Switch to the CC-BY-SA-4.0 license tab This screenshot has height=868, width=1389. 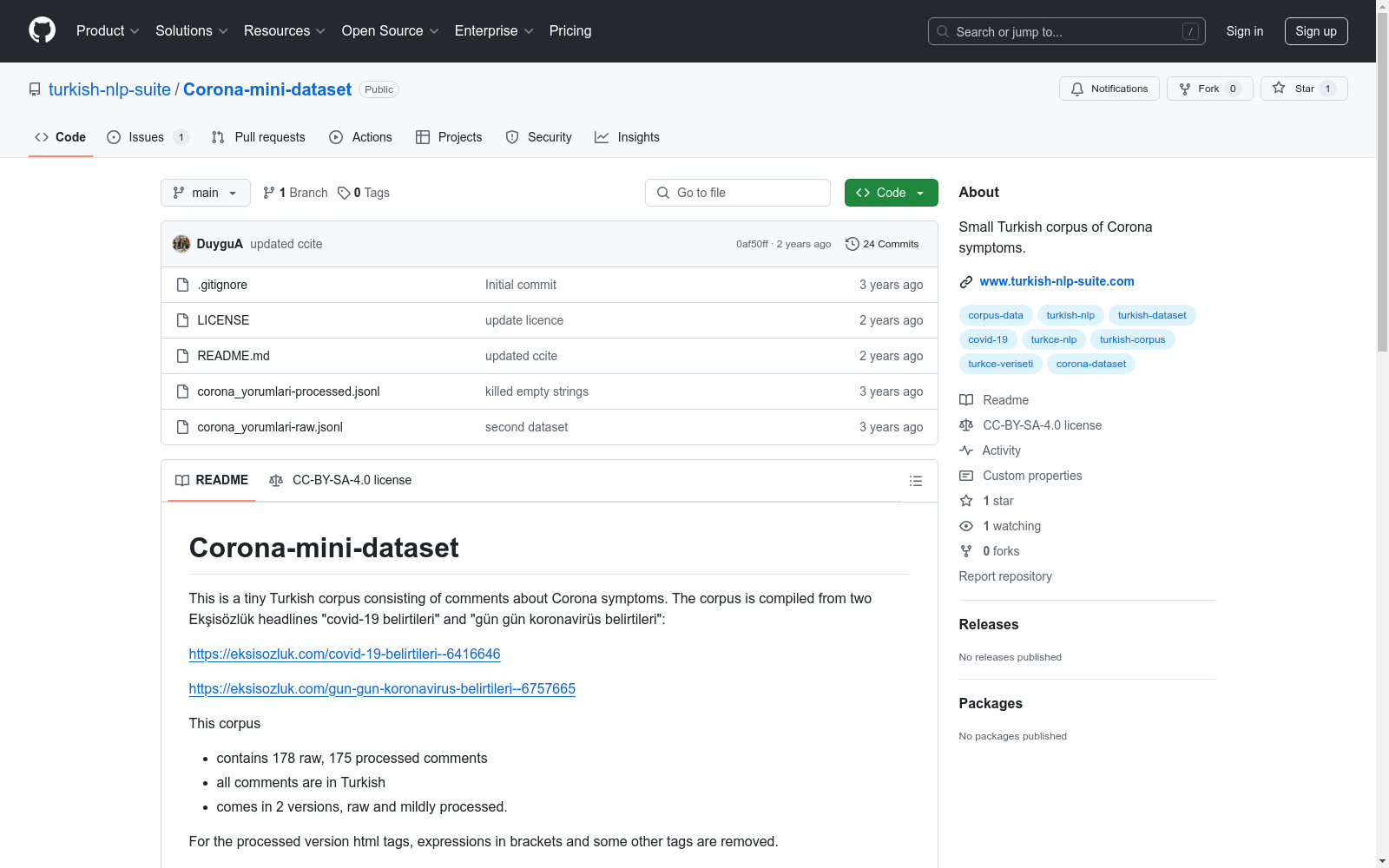pyautogui.click(x=340, y=480)
